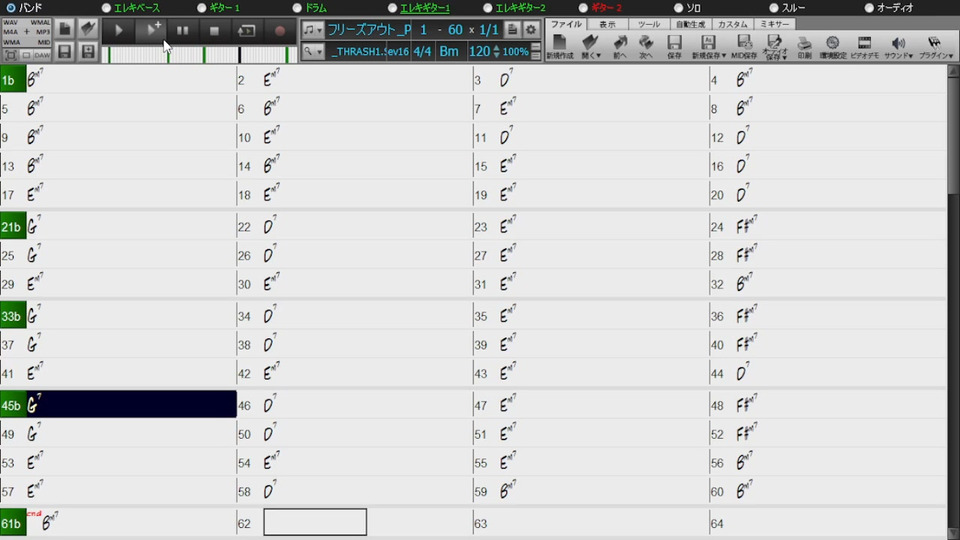Open the style search magnifier dropdown
This screenshot has height=540, width=960.
tap(312, 51)
